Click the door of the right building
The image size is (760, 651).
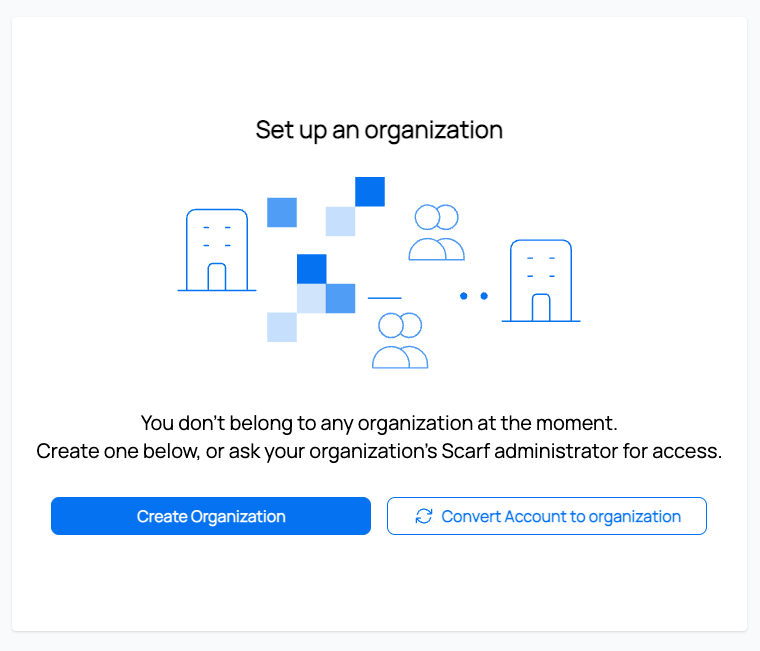pos(541,307)
